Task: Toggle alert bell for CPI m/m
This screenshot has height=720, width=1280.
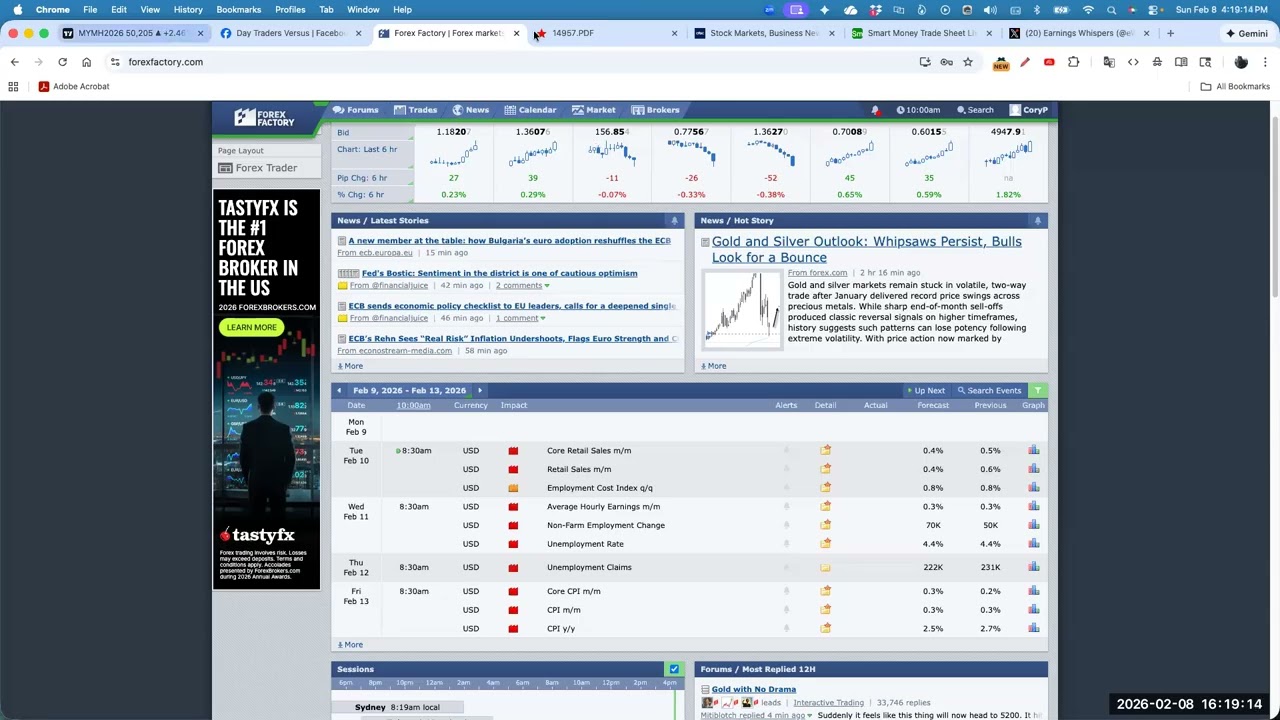Action: [786, 610]
